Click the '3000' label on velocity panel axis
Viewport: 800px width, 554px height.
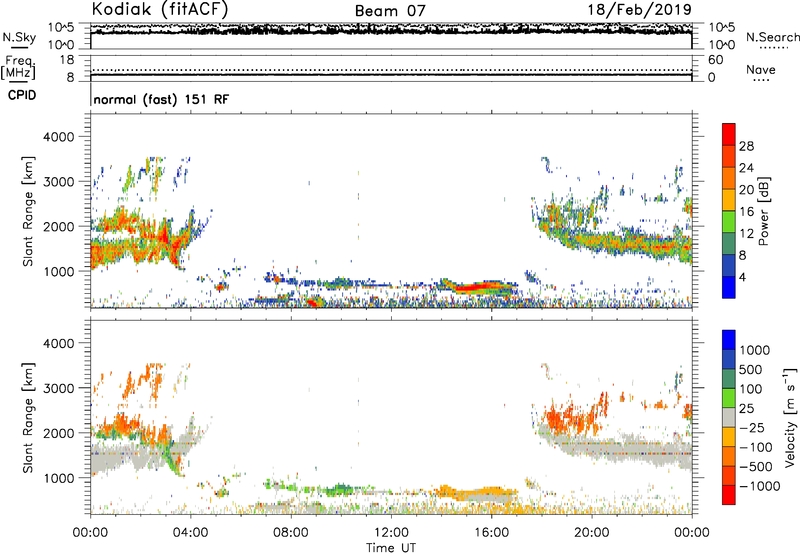coord(58,388)
